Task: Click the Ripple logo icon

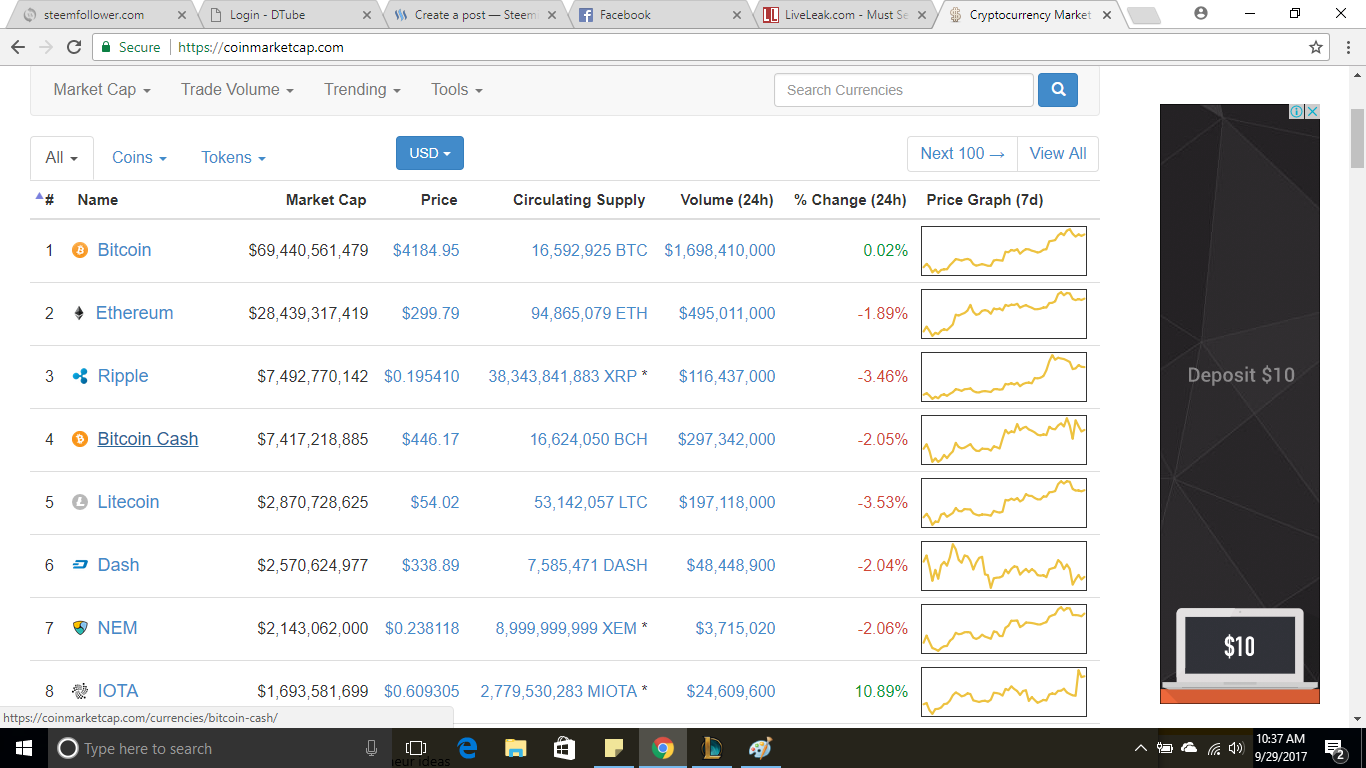Action: click(x=80, y=376)
